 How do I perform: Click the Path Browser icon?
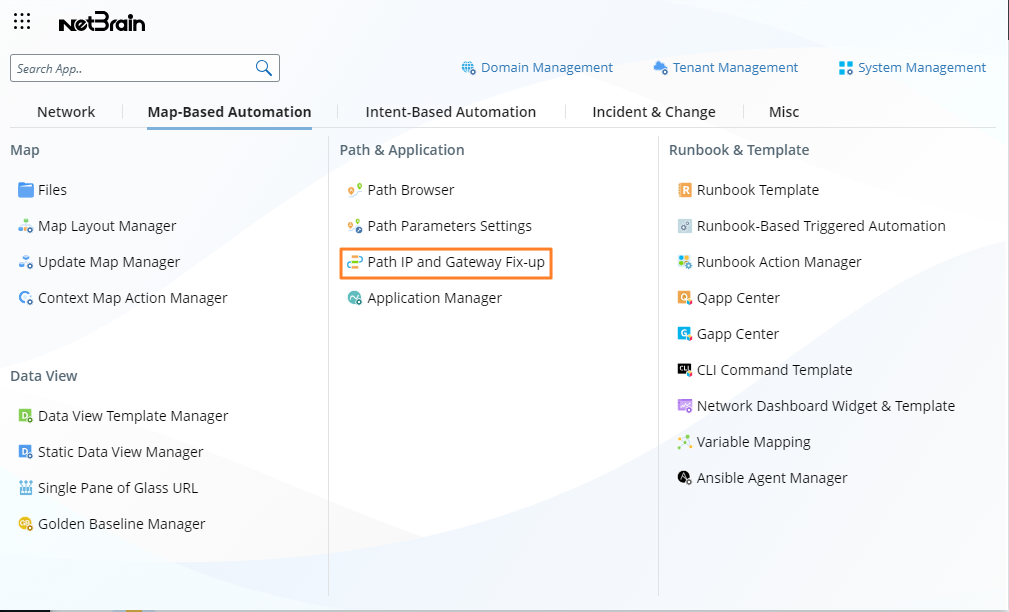tap(354, 190)
